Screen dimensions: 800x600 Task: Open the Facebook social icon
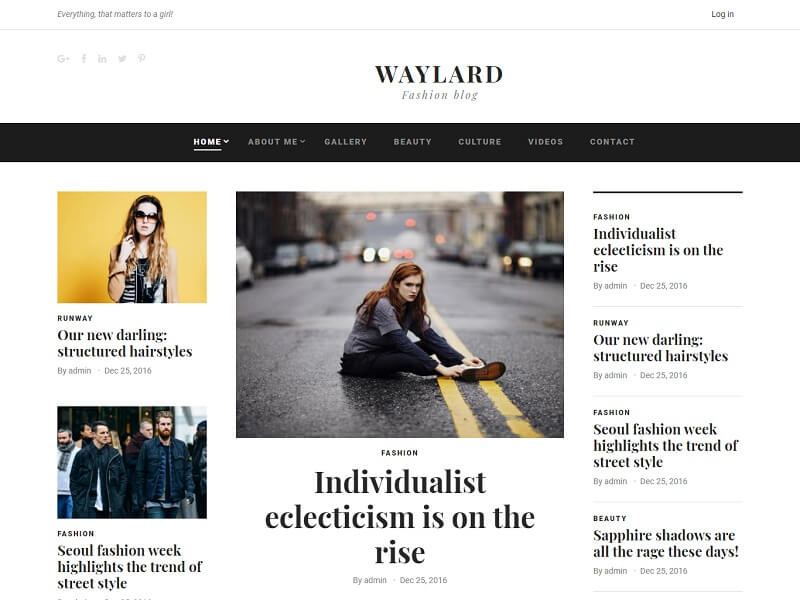pos(84,59)
